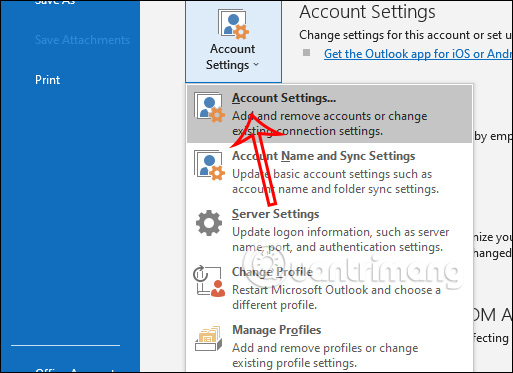Click the Account Settings page heading

point(367,12)
